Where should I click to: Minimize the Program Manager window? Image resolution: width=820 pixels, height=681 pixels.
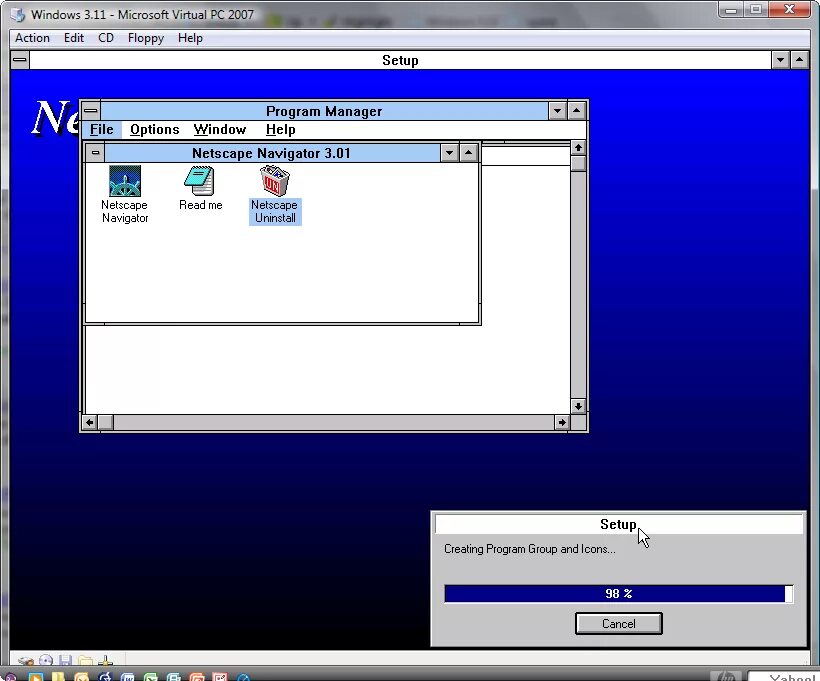(x=557, y=111)
